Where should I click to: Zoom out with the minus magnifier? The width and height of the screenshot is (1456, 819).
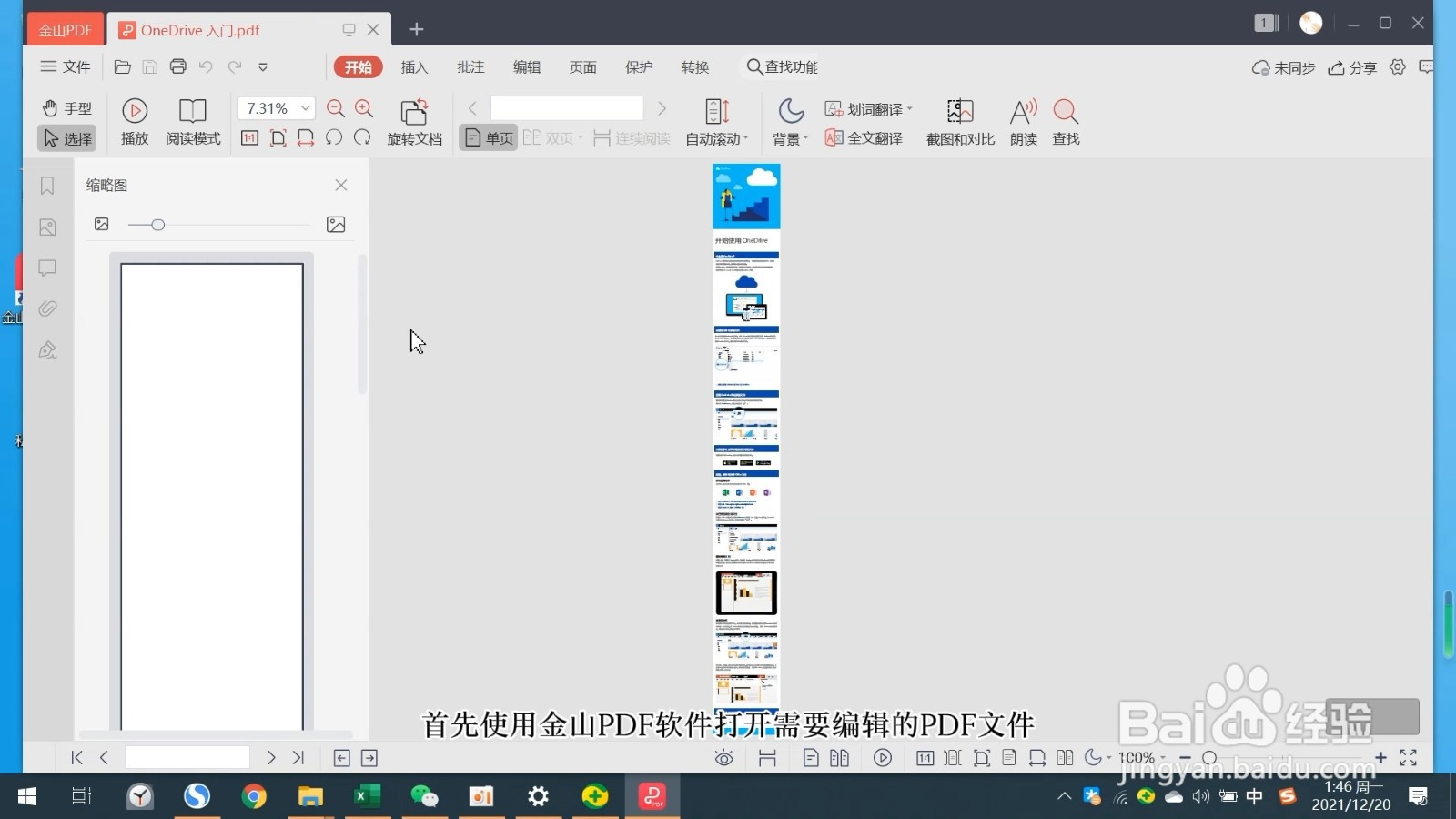pyautogui.click(x=335, y=108)
